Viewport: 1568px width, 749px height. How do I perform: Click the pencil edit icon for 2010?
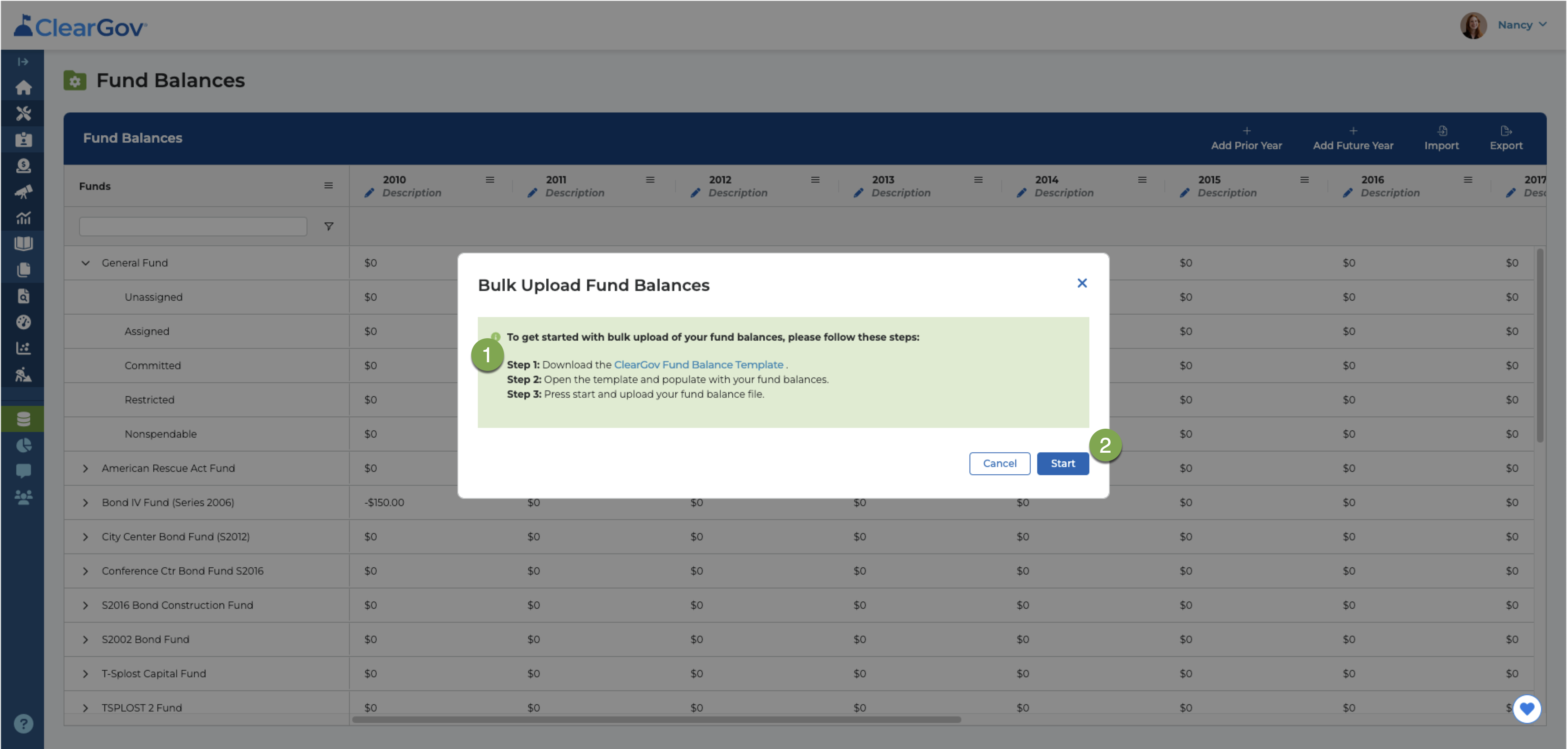tap(369, 193)
